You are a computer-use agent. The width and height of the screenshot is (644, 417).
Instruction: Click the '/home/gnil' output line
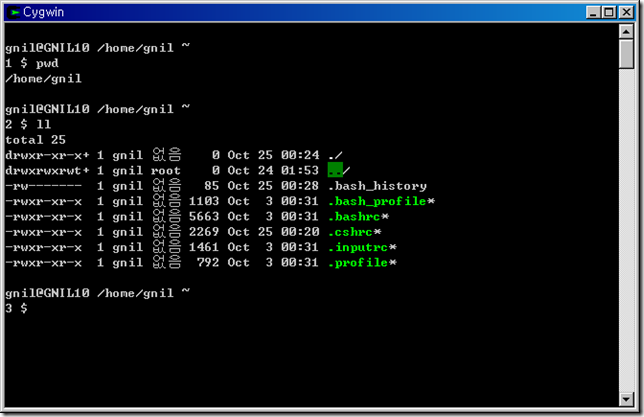click(x=44, y=78)
